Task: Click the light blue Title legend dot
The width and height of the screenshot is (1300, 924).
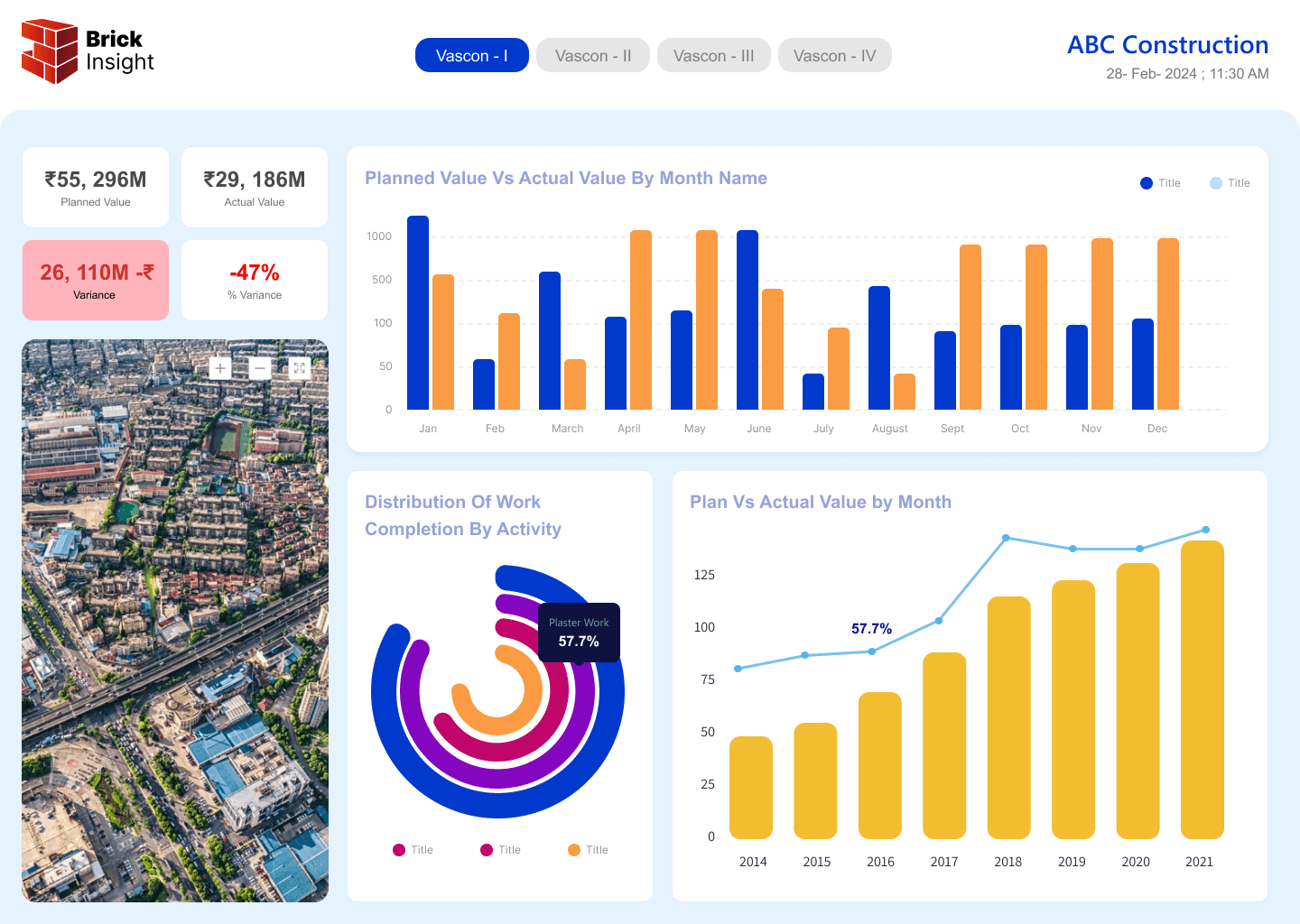Action: click(x=1216, y=183)
